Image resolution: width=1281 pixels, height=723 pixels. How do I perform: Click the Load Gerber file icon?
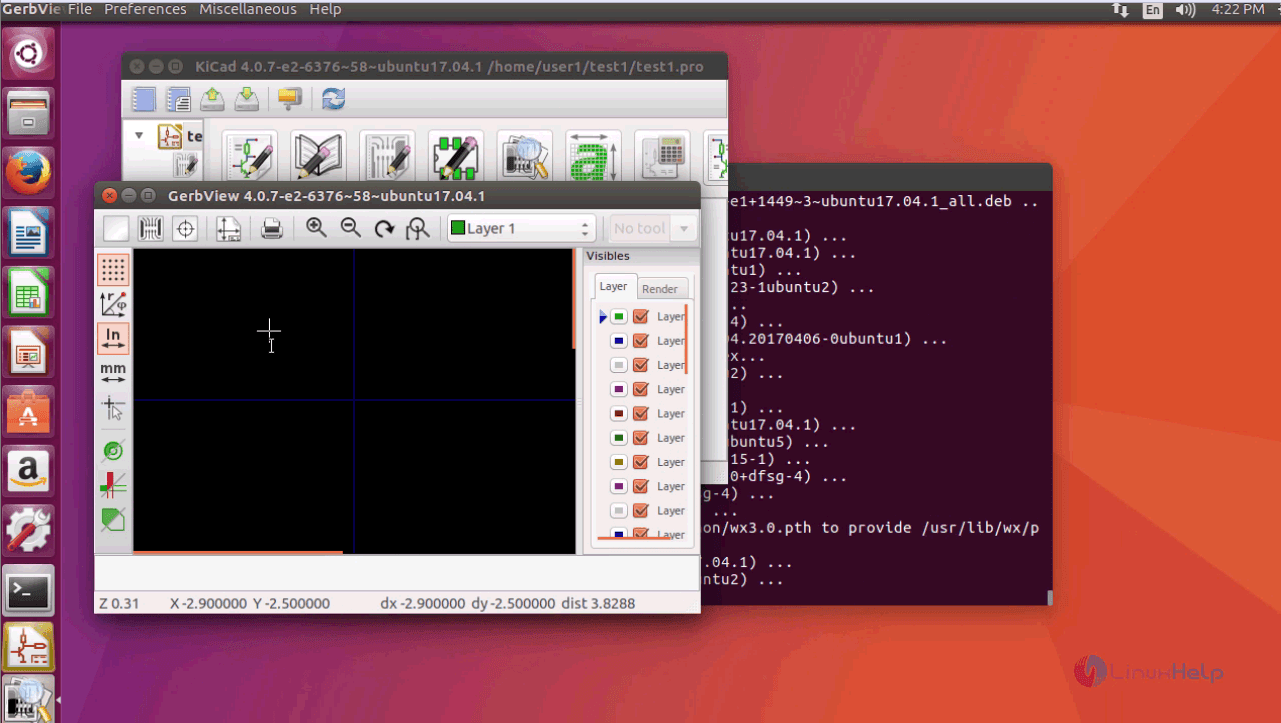[x=150, y=229]
